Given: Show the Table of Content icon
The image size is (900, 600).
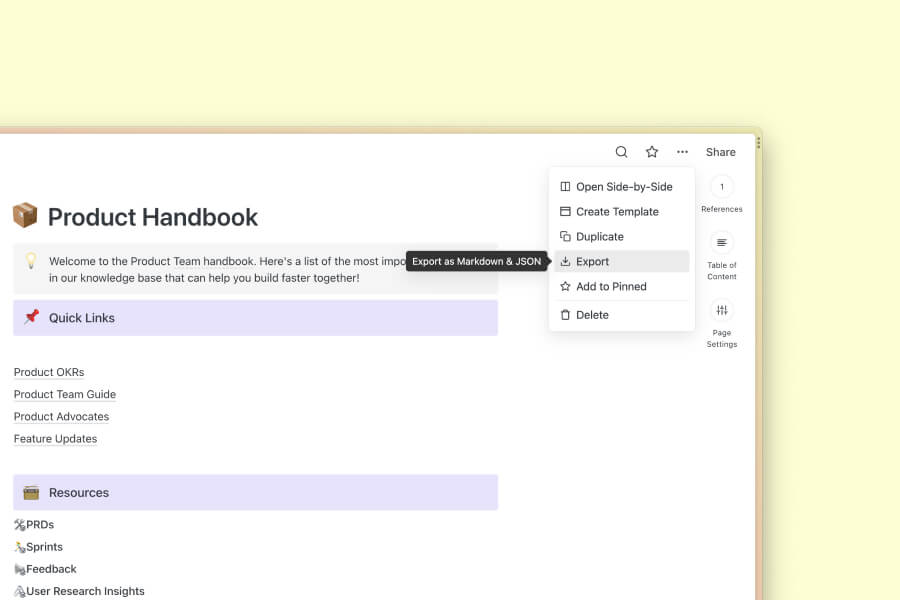Looking at the screenshot, I should (721, 243).
